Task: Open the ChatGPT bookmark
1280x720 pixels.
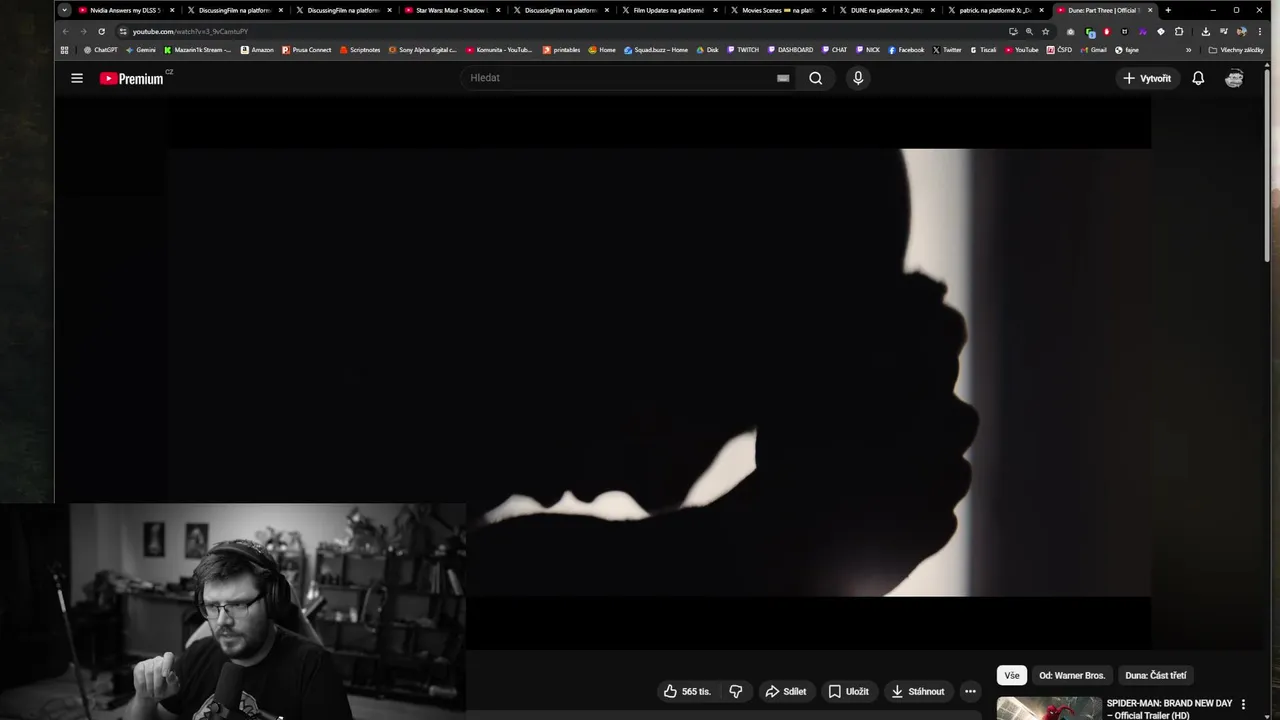Action: [x=101, y=50]
